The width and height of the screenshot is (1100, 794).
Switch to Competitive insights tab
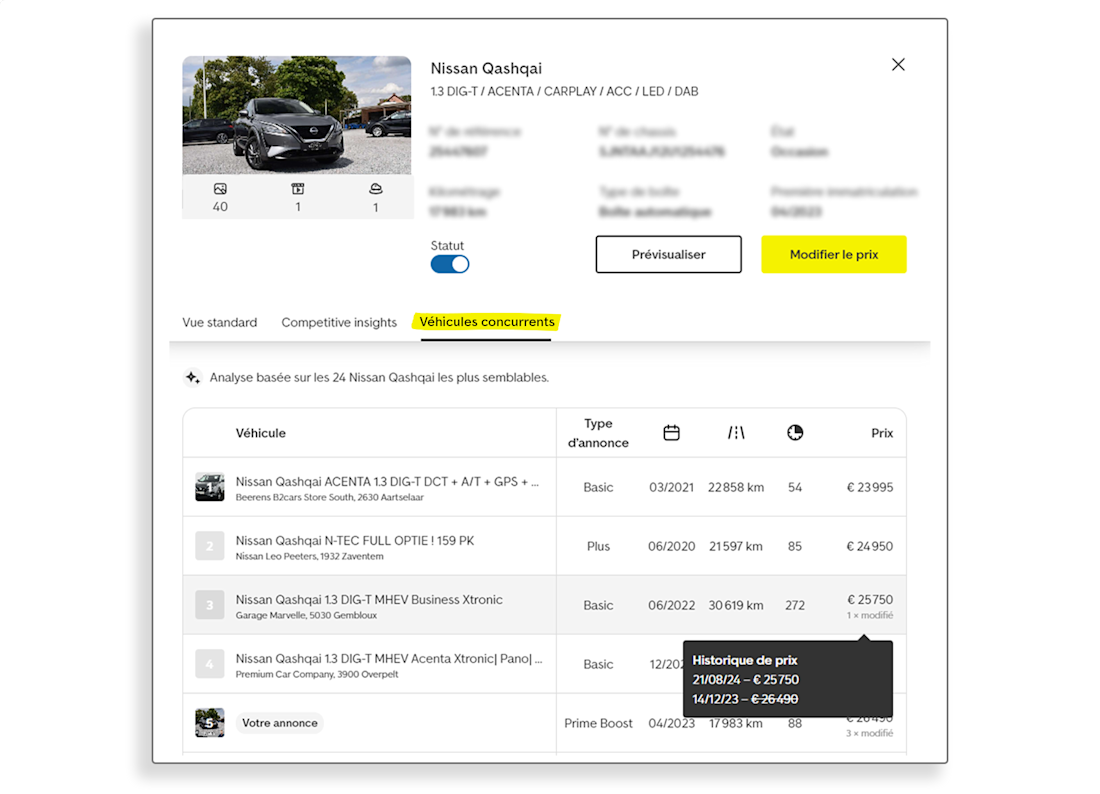[x=339, y=322]
